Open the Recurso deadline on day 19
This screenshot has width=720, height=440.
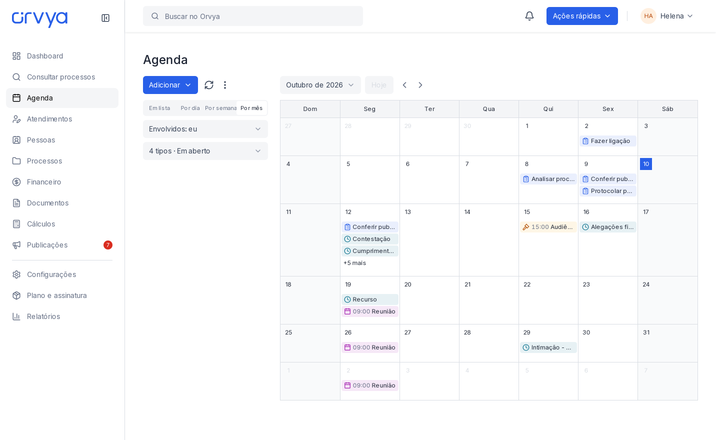click(x=370, y=299)
